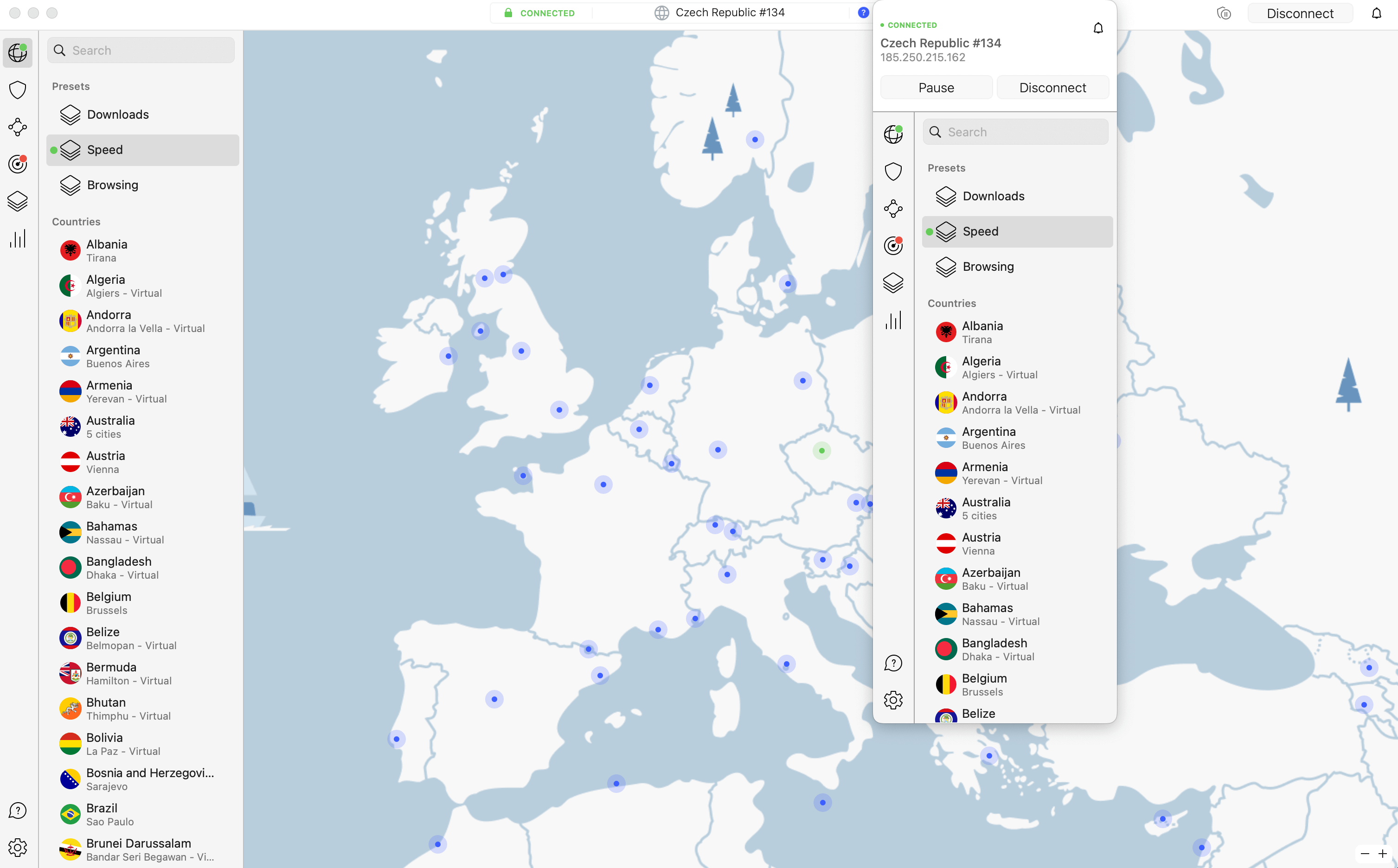Image resolution: width=1398 pixels, height=868 pixels.
Task: Click green connected server dot on map
Action: (821, 451)
